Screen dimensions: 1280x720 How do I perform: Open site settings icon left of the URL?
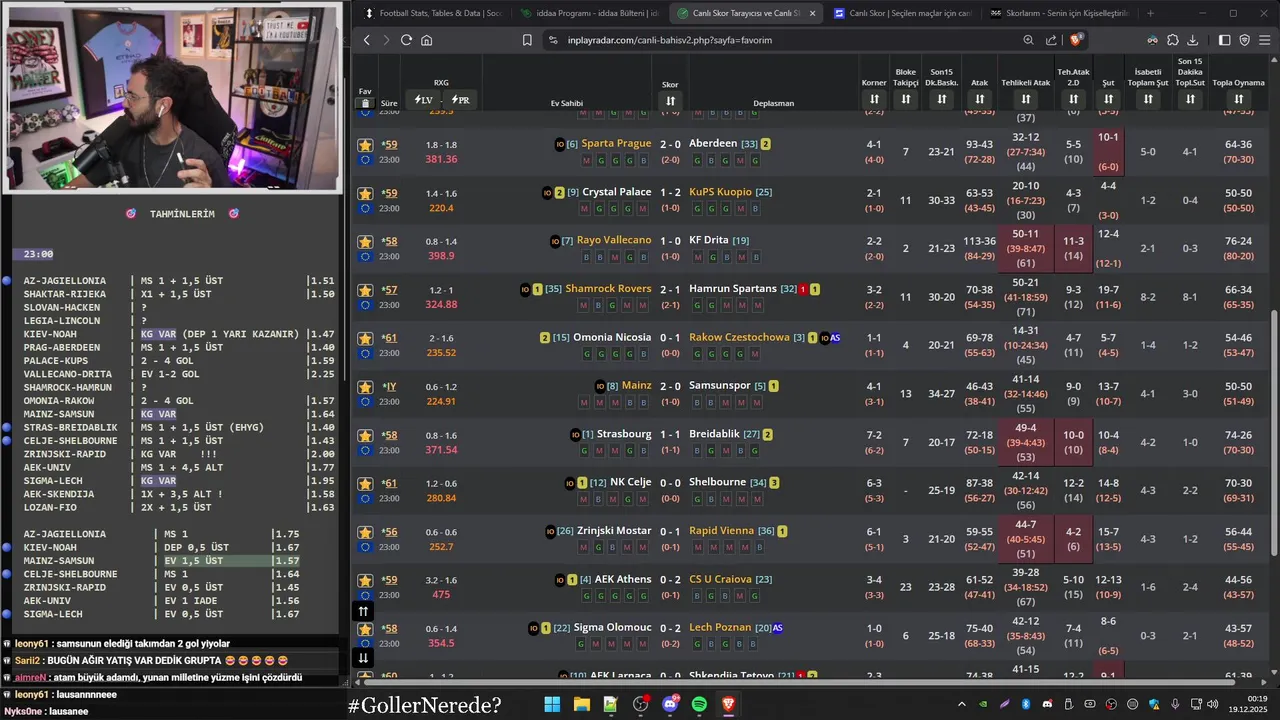coord(552,40)
